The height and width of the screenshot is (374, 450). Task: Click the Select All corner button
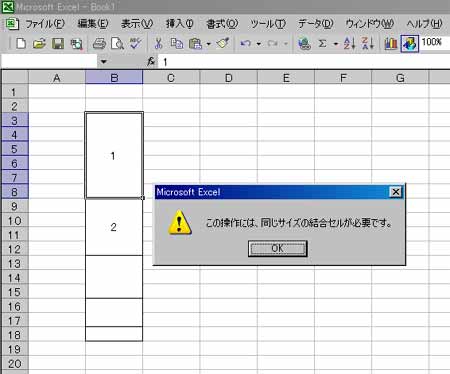point(15,77)
